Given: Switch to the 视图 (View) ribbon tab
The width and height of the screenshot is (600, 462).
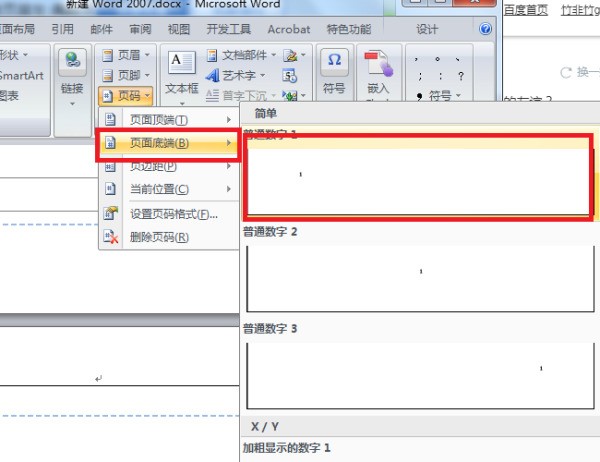Looking at the screenshot, I should point(179,30).
